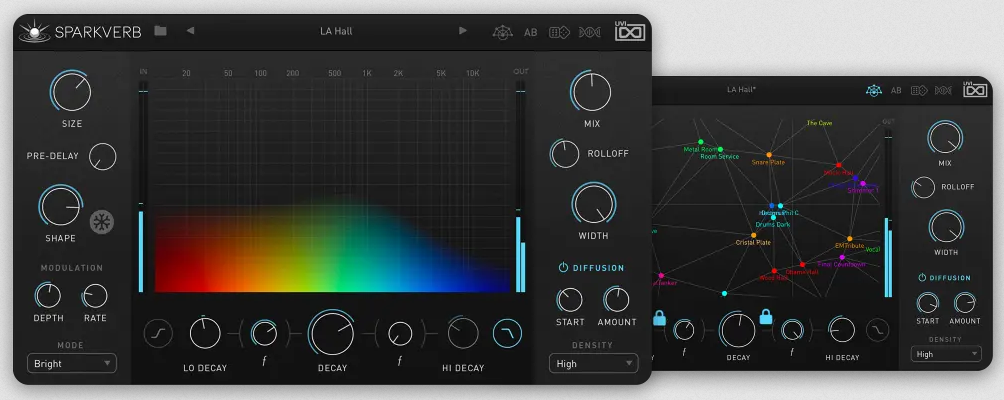Click the UVI logo in right window
This screenshot has width=1004, height=400.
point(975,89)
